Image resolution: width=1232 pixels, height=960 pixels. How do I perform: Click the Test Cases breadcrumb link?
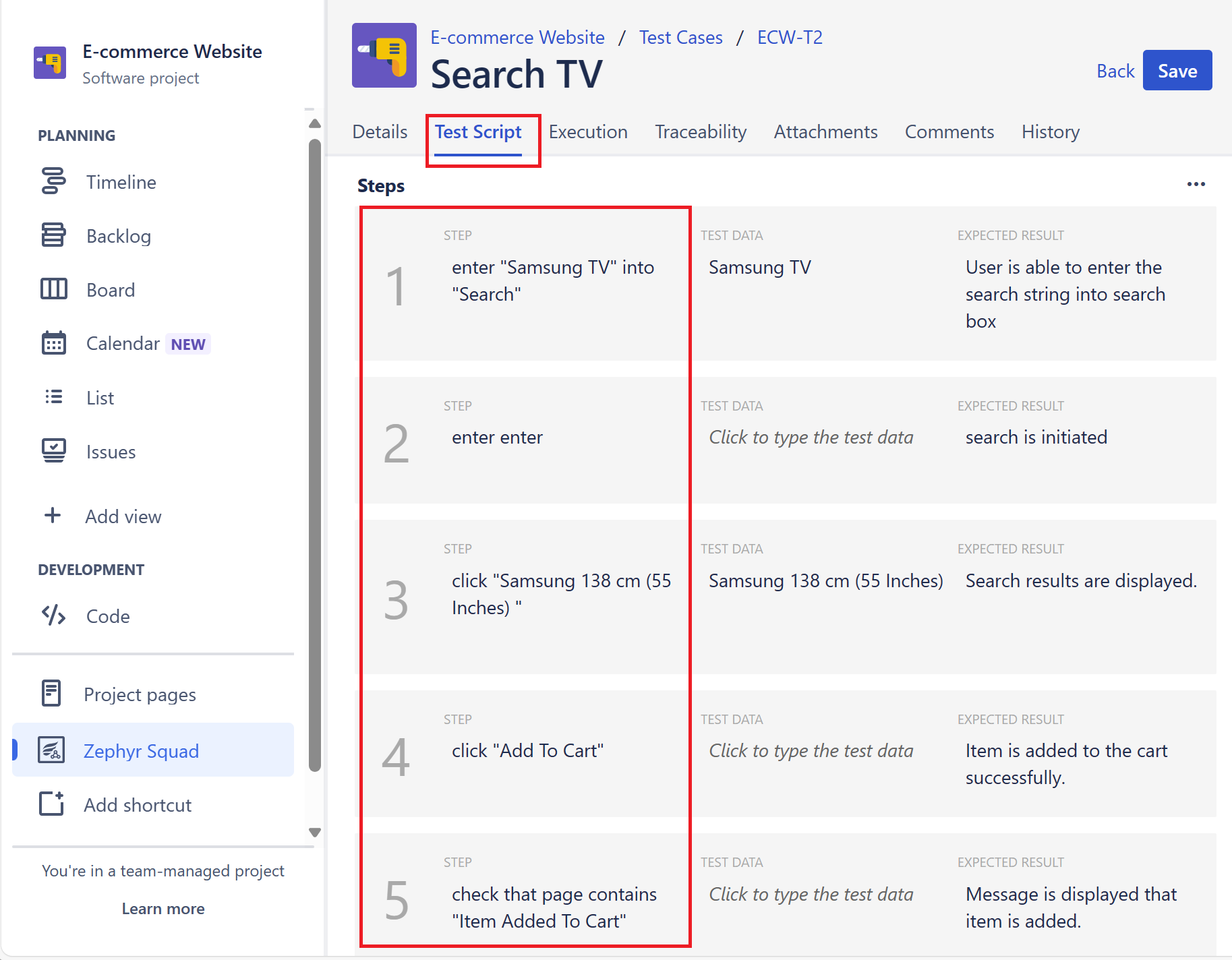pyautogui.click(x=680, y=38)
